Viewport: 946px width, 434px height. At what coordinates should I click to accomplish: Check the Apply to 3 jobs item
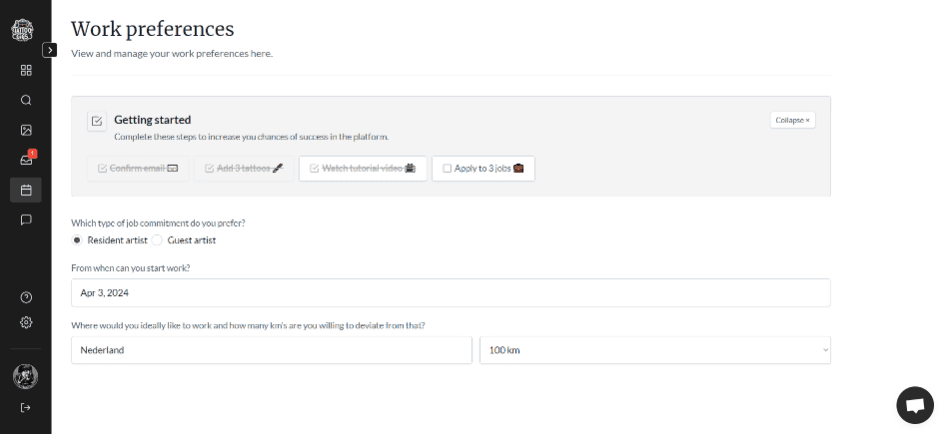483,168
